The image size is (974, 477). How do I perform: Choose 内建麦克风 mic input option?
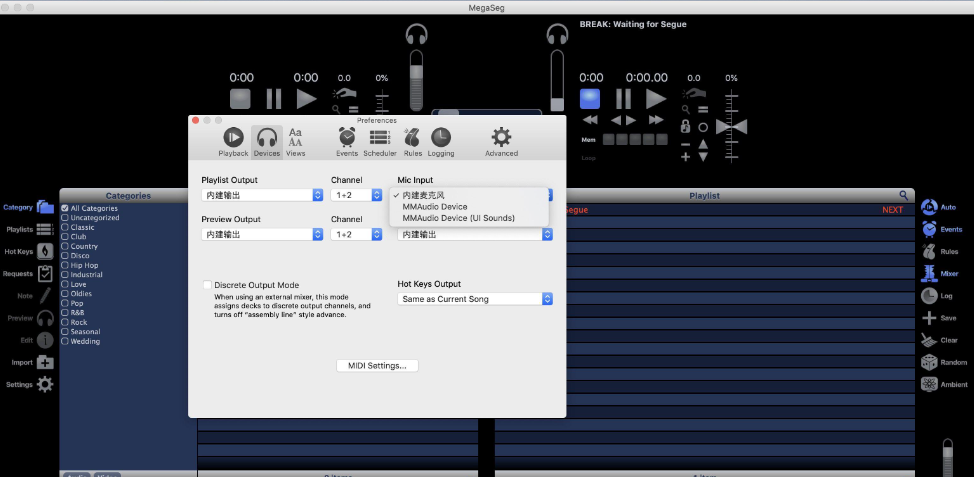(x=424, y=196)
